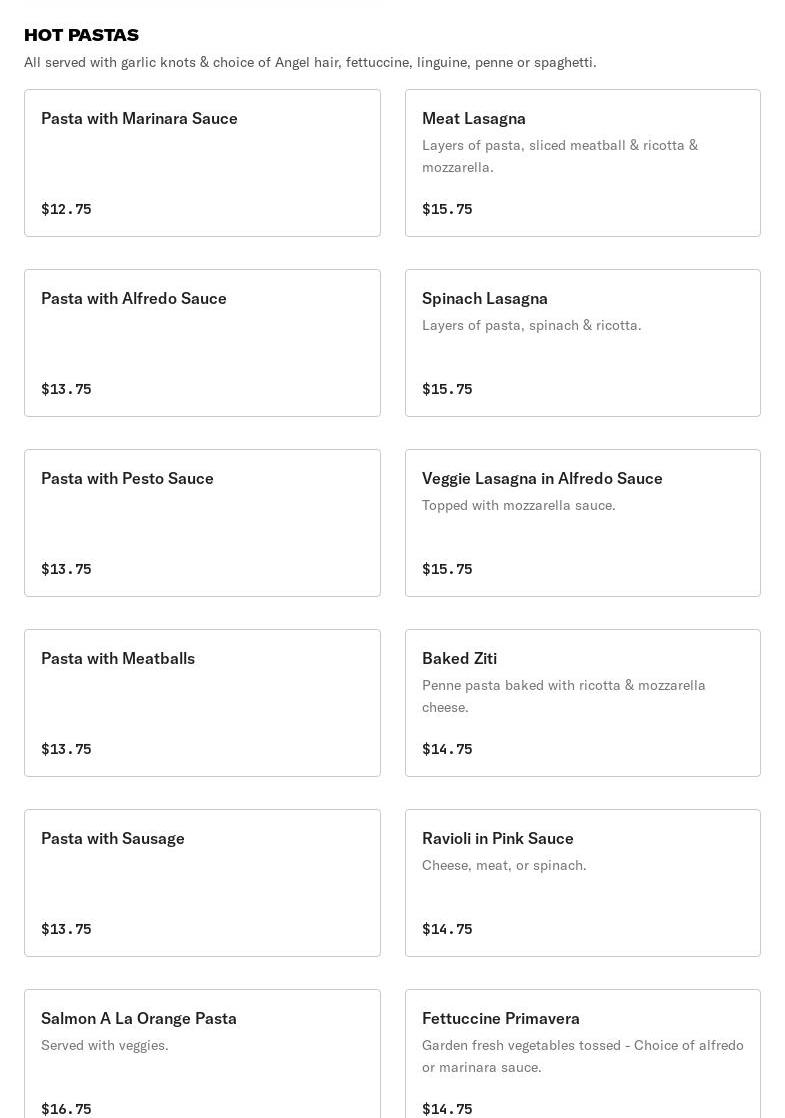Click the Meat Lasagna description text
Viewport: 785px width, 1118px height.
(x=560, y=156)
